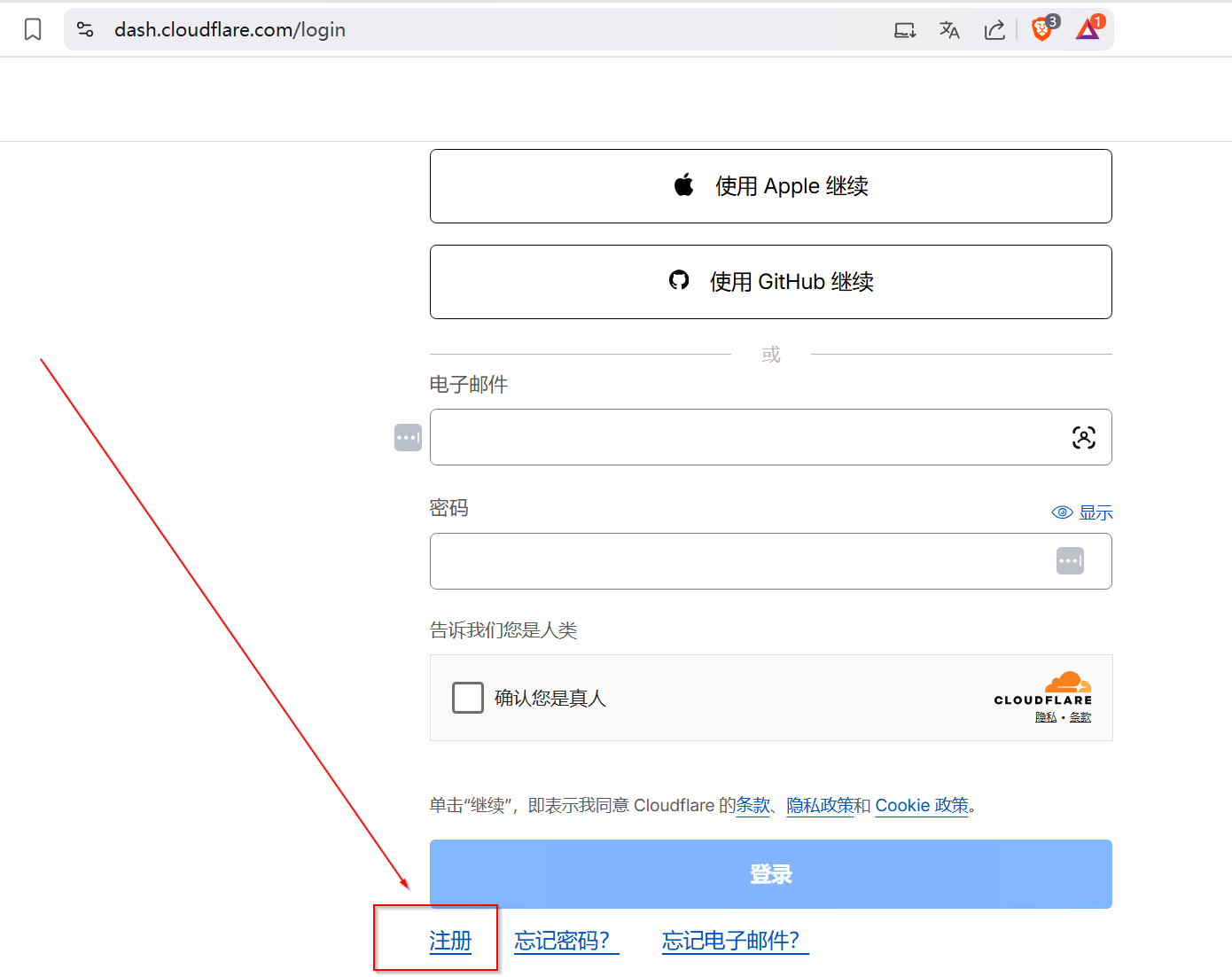Click the blue 登录 button
The height and width of the screenshot is (977, 1232).
(771, 874)
